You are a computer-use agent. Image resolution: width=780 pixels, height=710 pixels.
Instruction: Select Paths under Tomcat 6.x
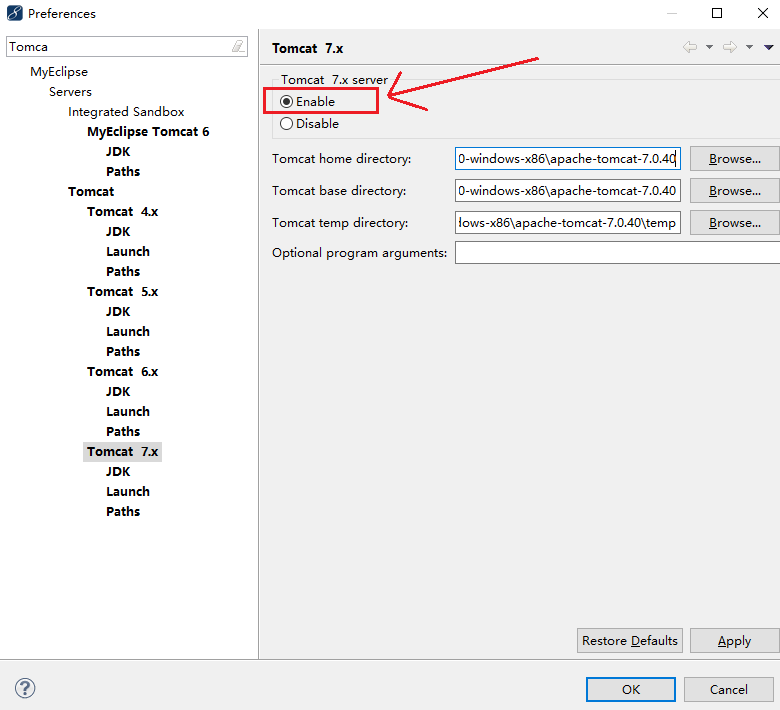coord(123,432)
